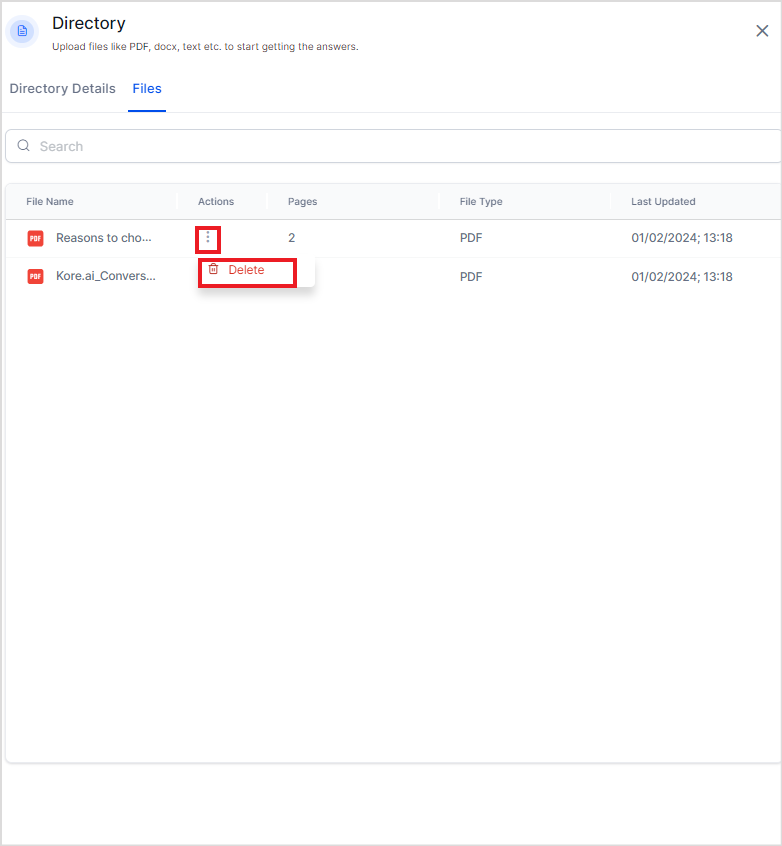The height and width of the screenshot is (846, 782).
Task: Select the Files tab
Action: point(147,89)
